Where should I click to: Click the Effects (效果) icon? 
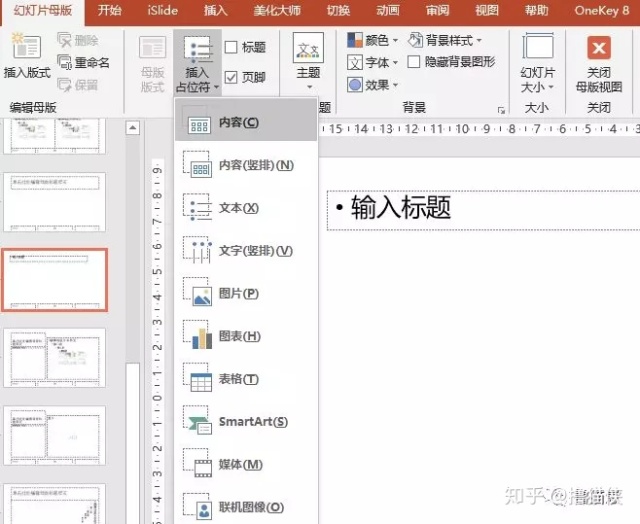click(355, 85)
